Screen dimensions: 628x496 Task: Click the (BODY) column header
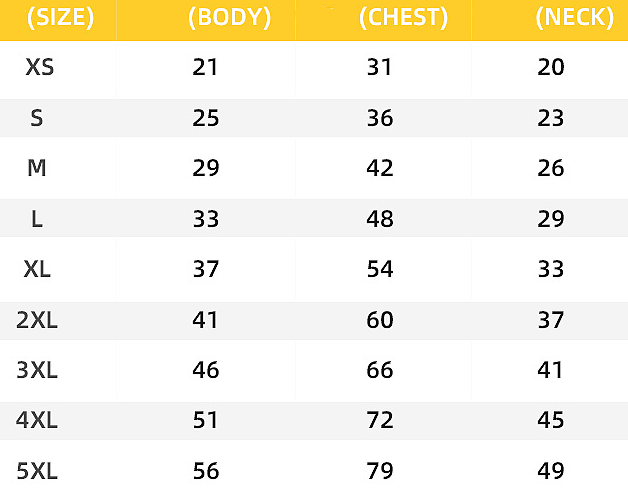(228, 18)
